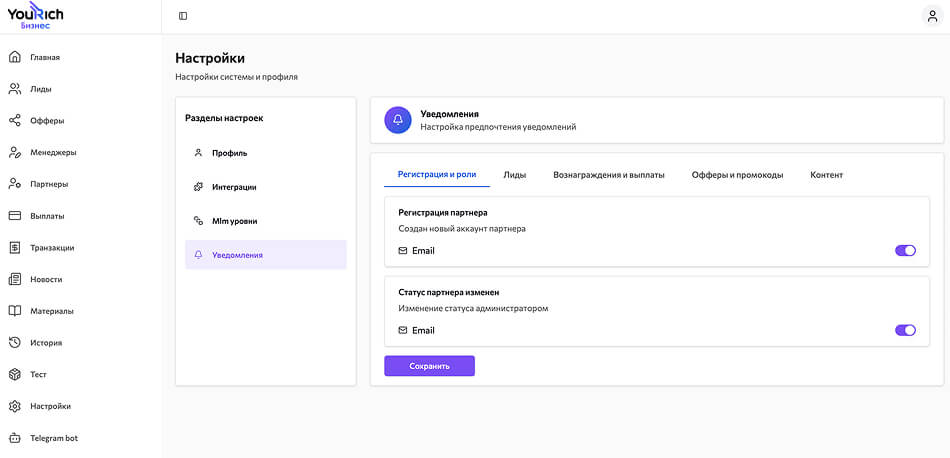Screen dimensions: 950x458
Task: Open the Интеграции settings section
Action: tap(266, 187)
